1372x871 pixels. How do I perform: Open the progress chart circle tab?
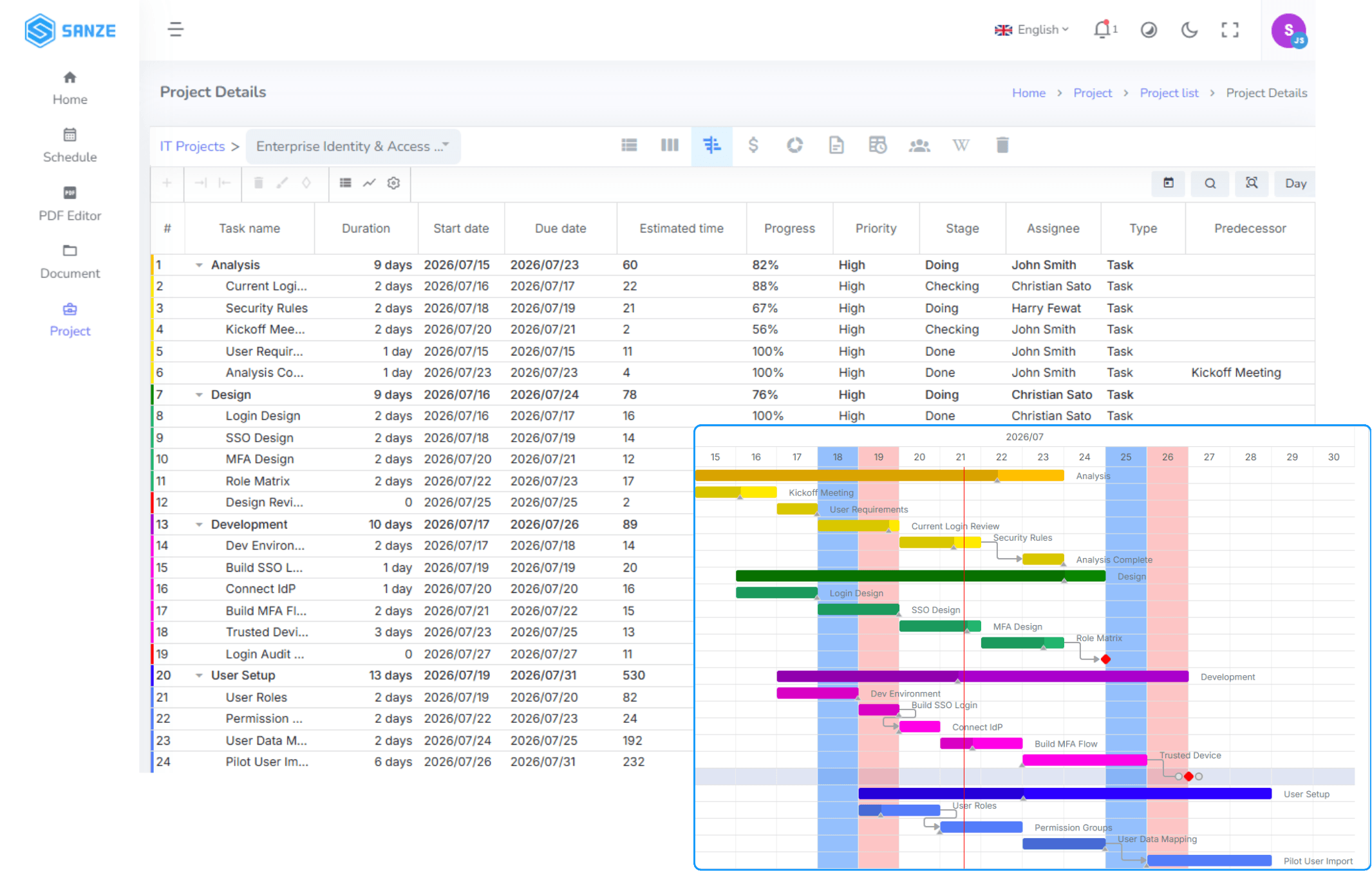tap(794, 145)
